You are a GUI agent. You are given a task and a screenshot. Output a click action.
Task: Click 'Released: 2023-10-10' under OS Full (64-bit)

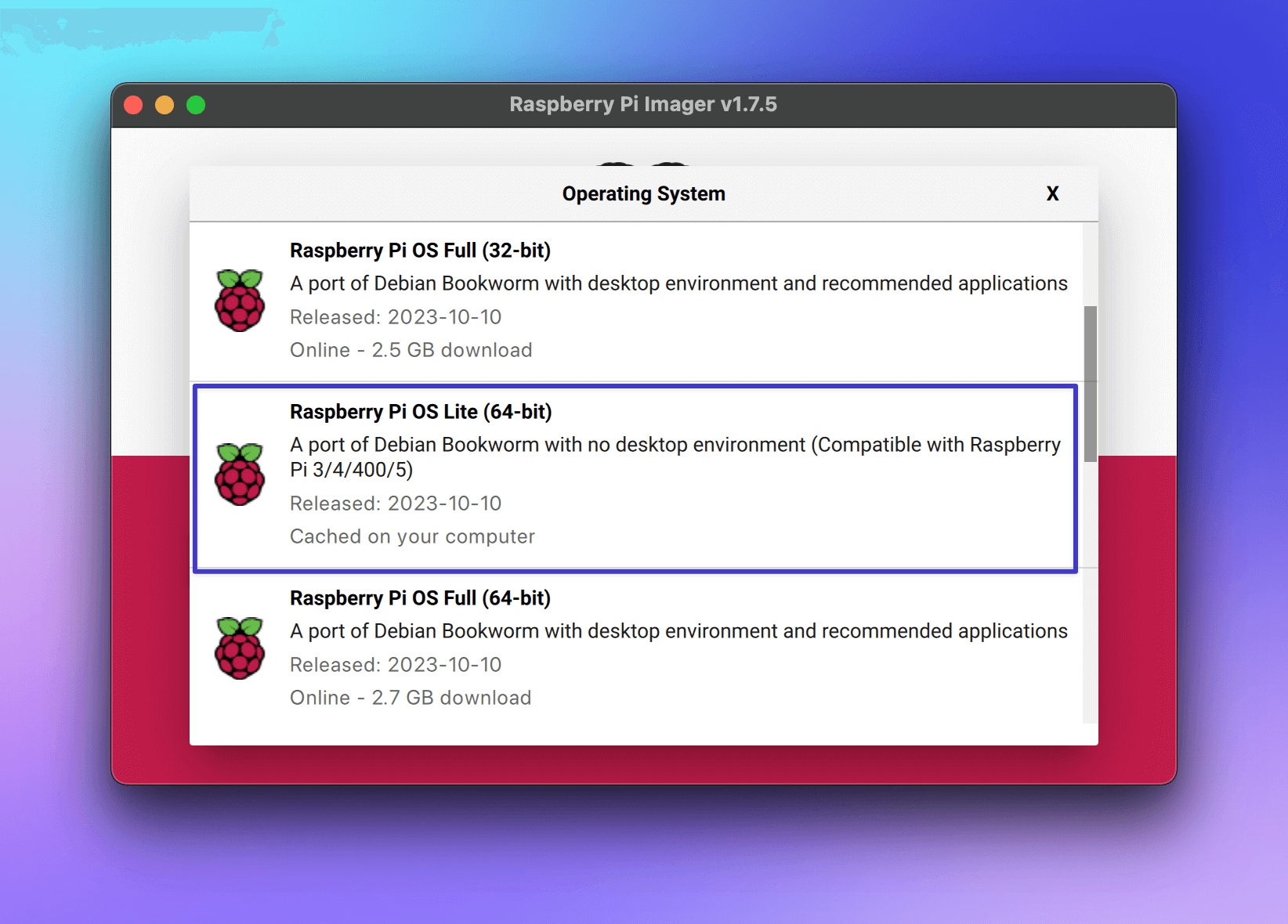click(396, 665)
